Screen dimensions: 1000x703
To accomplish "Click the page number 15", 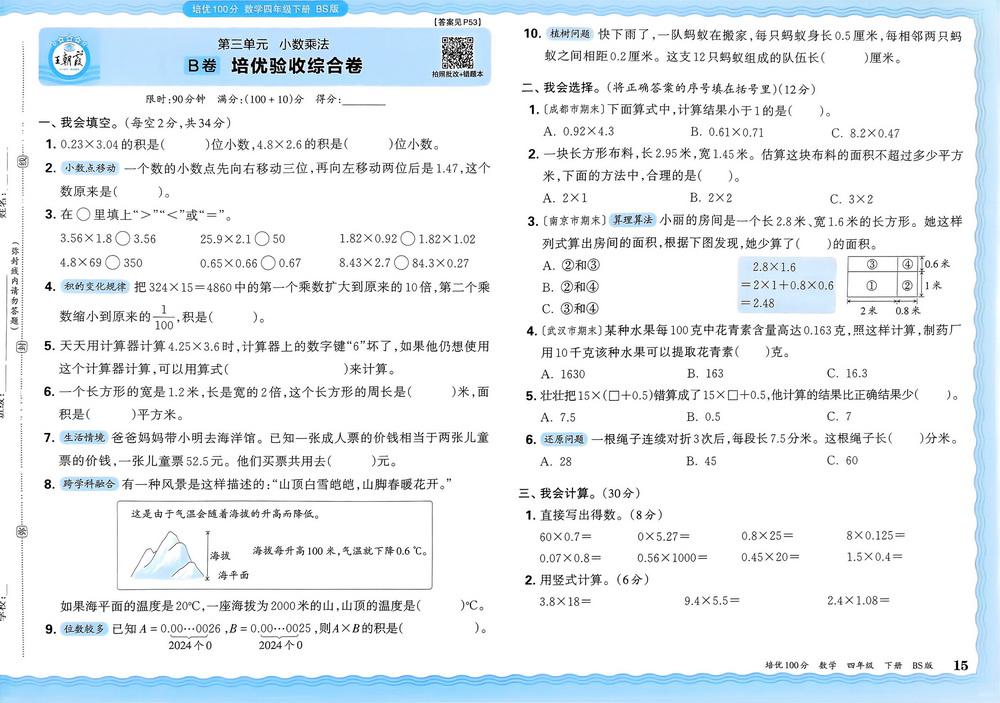I will coord(960,665).
